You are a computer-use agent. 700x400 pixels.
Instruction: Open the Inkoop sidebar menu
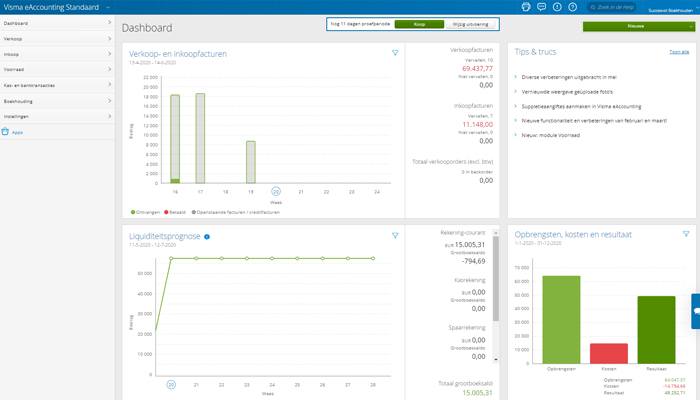(57, 54)
